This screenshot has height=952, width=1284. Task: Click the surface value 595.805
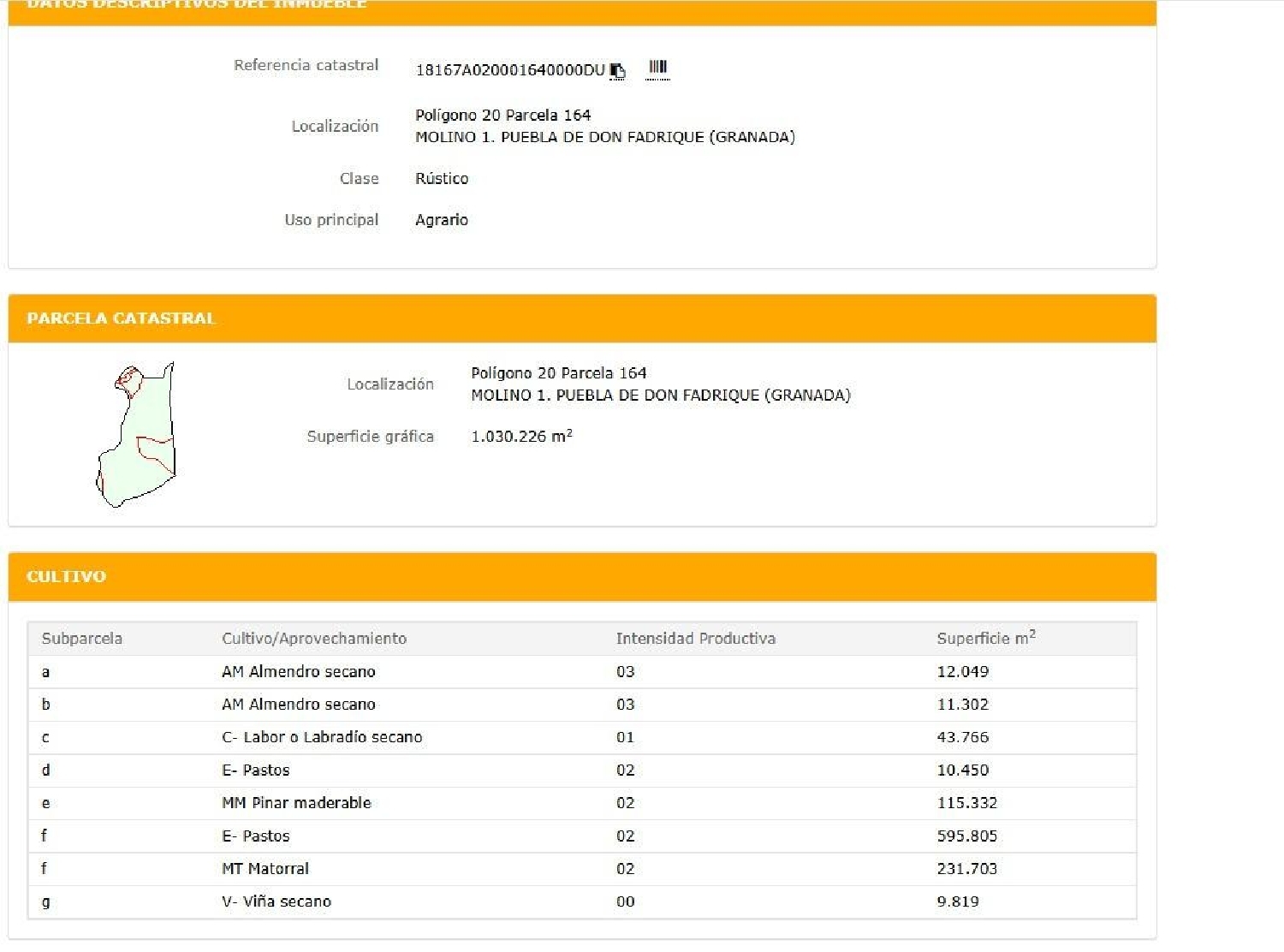[966, 836]
